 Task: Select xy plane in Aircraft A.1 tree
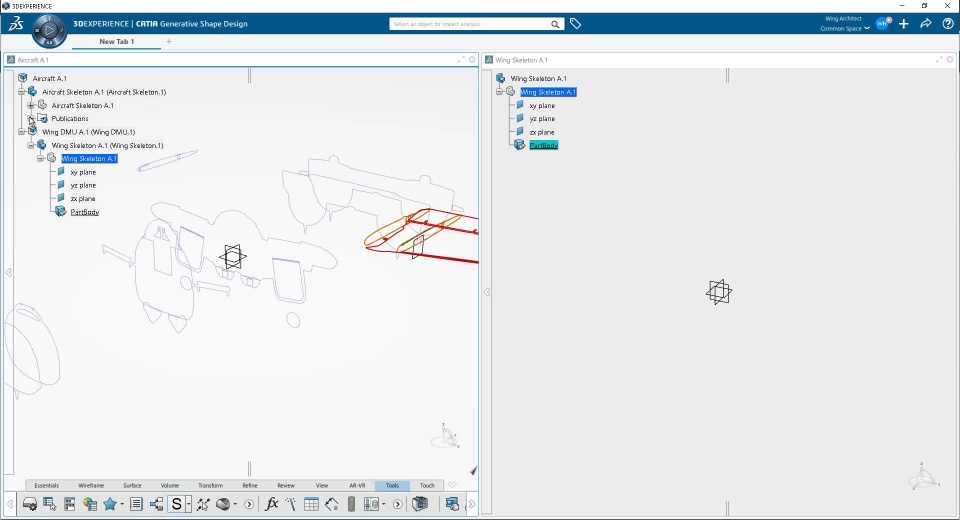tap(83, 172)
